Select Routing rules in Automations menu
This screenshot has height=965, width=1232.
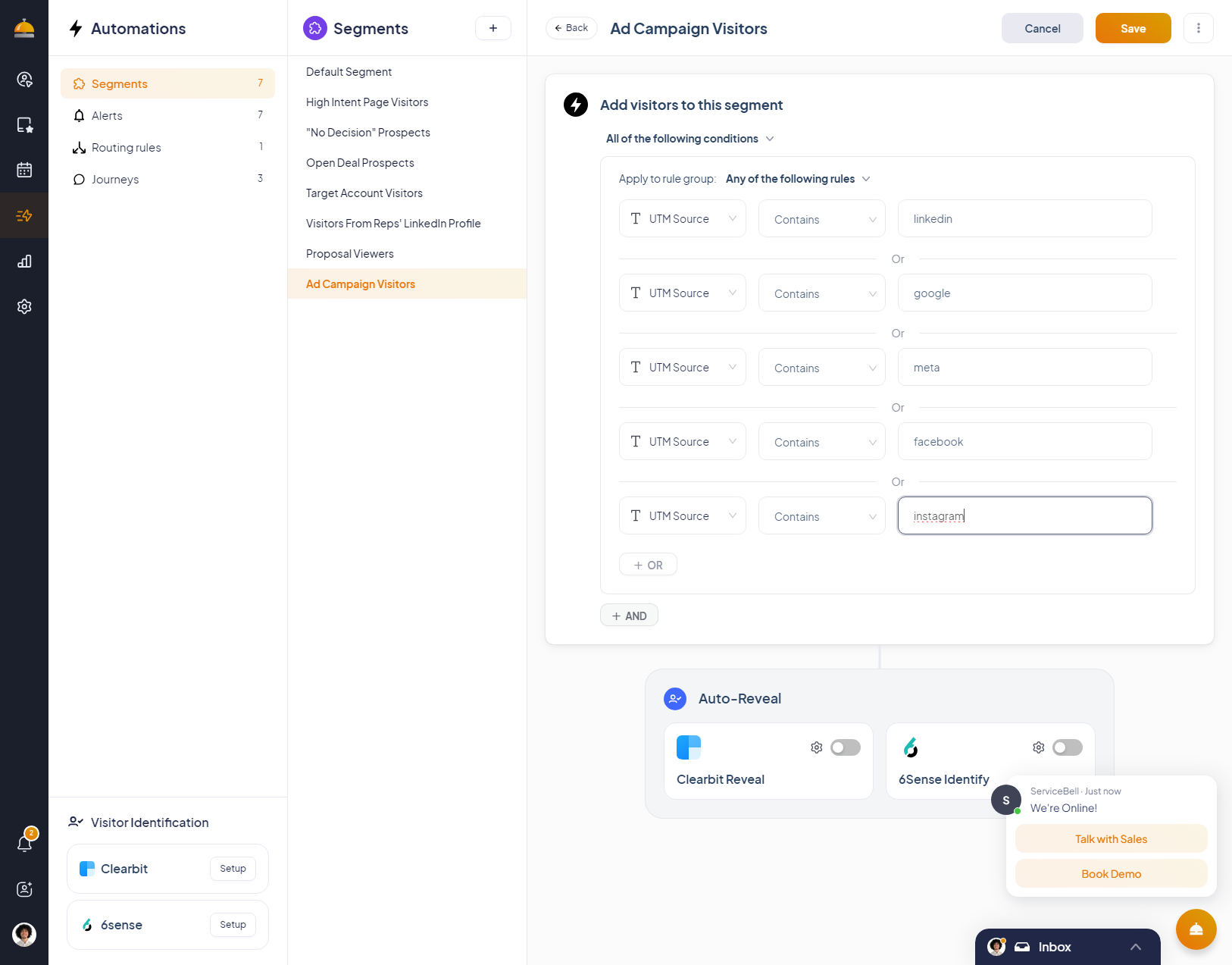(x=167, y=147)
